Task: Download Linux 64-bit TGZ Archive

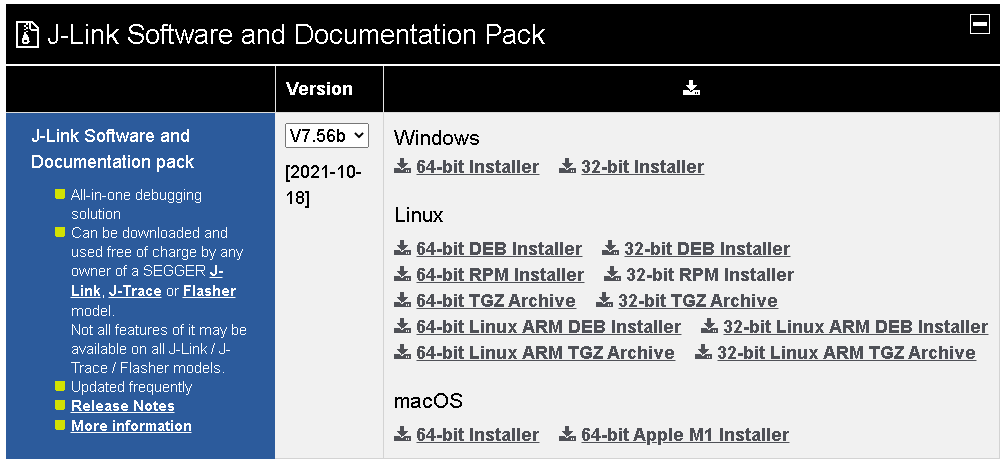Action: (x=496, y=301)
